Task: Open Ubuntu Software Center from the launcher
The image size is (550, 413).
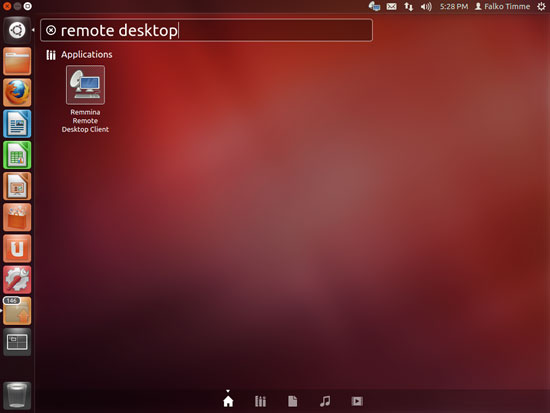Action: point(17,218)
